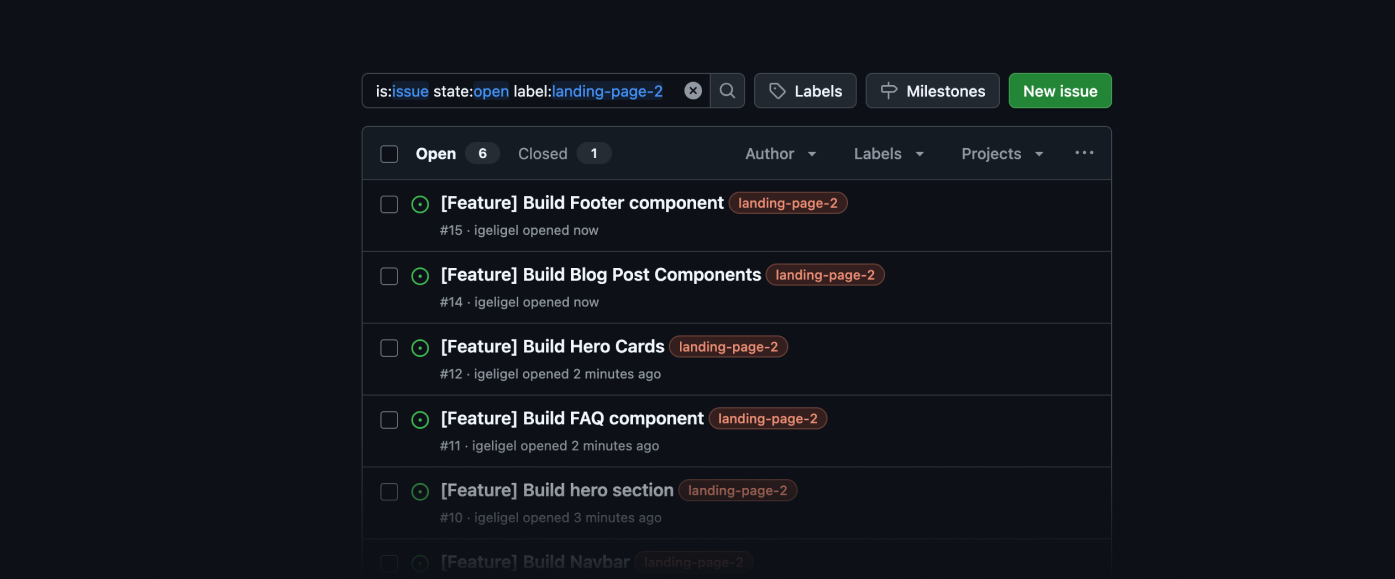Viewport: 1395px width, 579px height.
Task: Click open status icon for FAQ issue
Action: [x=420, y=420]
